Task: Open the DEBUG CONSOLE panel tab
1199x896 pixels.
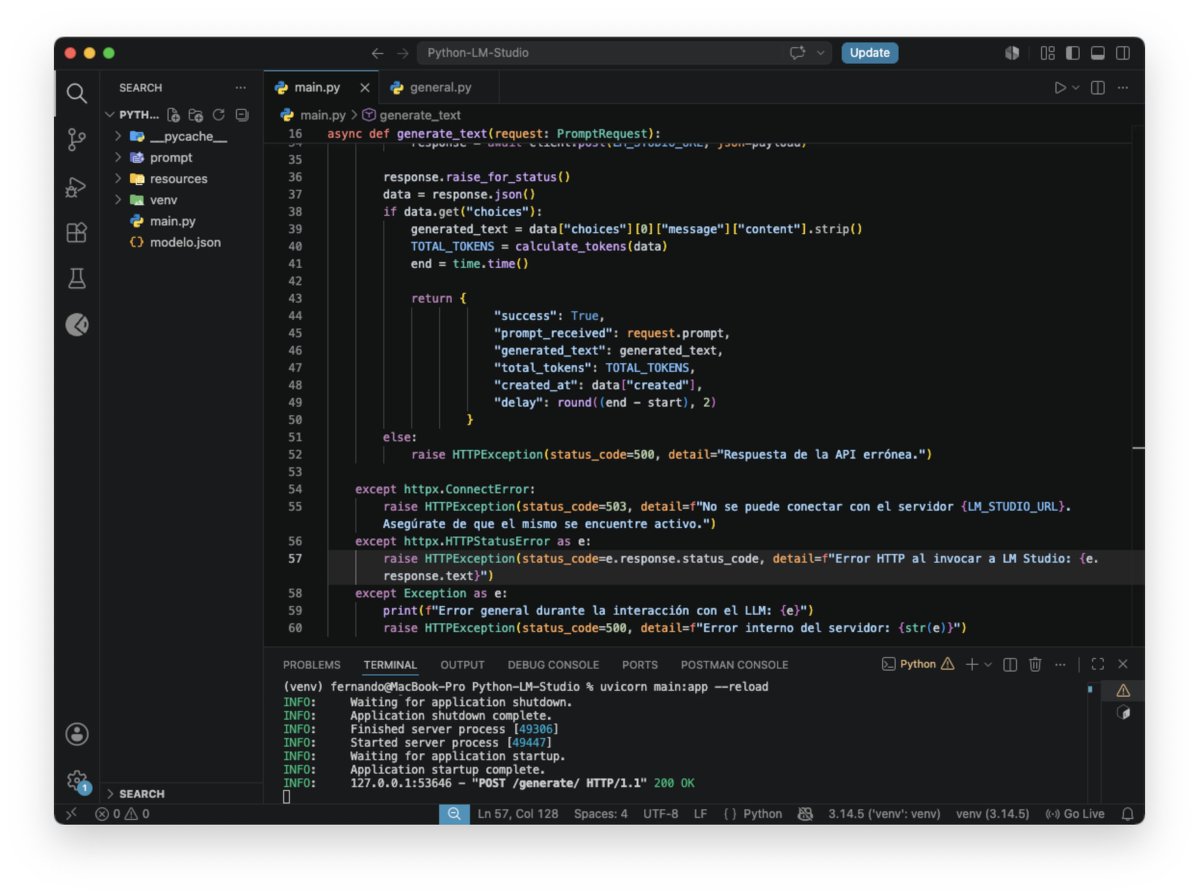Action: click(x=553, y=665)
